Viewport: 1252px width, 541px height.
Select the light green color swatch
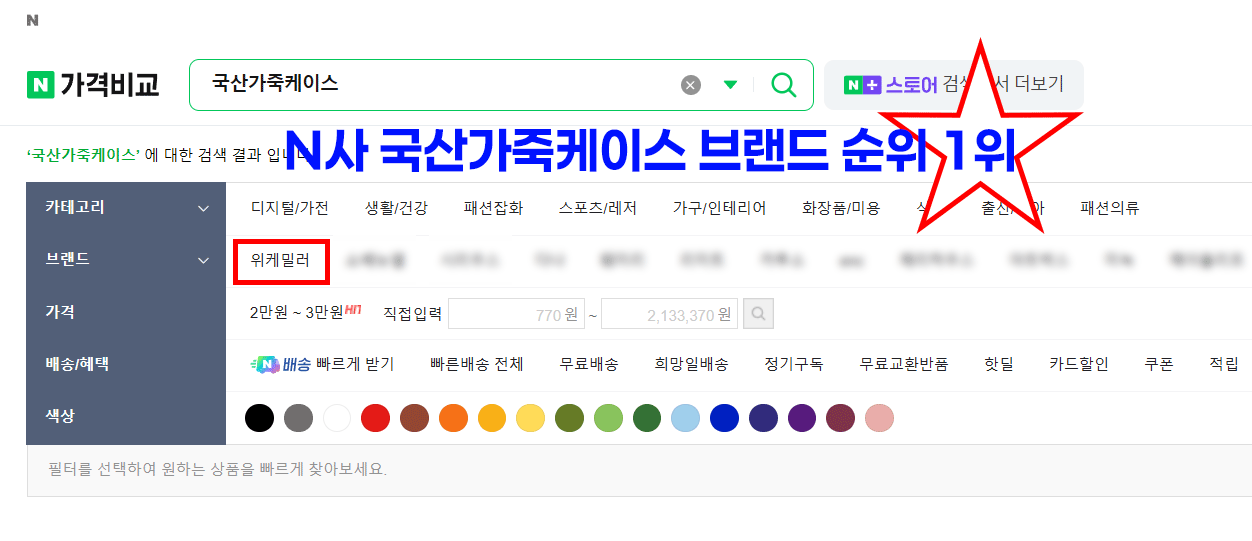pos(608,418)
